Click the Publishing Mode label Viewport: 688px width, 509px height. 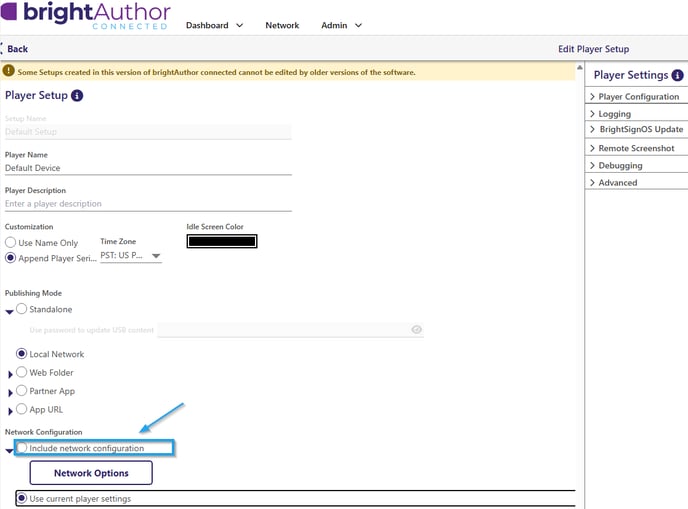click(33, 293)
